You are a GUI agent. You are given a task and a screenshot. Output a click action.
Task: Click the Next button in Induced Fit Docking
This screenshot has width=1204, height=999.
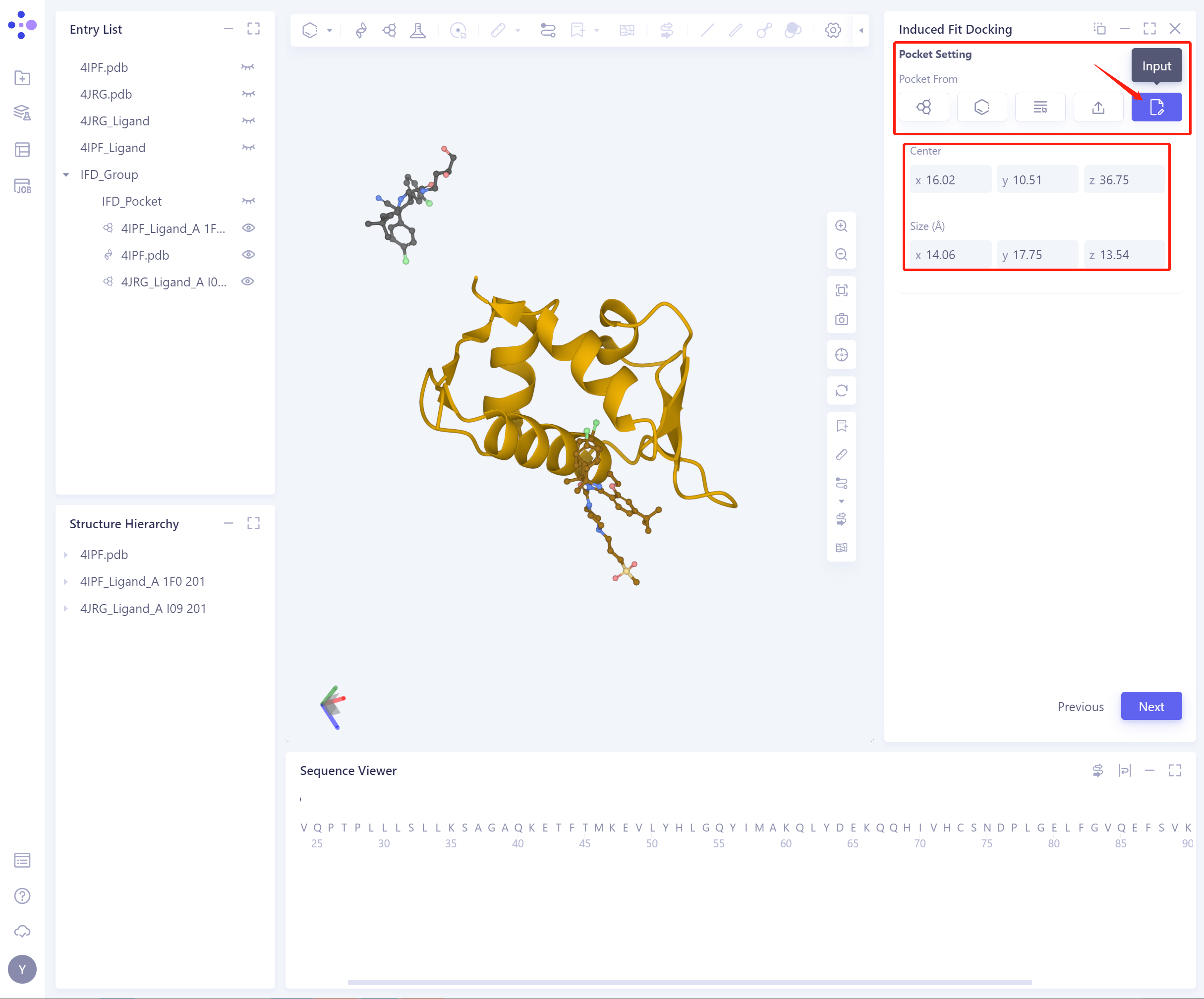click(x=1151, y=706)
